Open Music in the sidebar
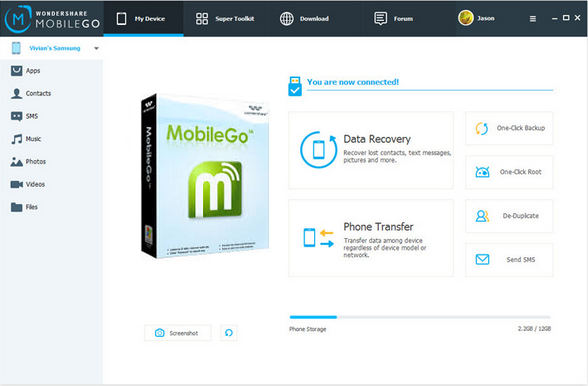588x386 pixels. tap(51, 139)
